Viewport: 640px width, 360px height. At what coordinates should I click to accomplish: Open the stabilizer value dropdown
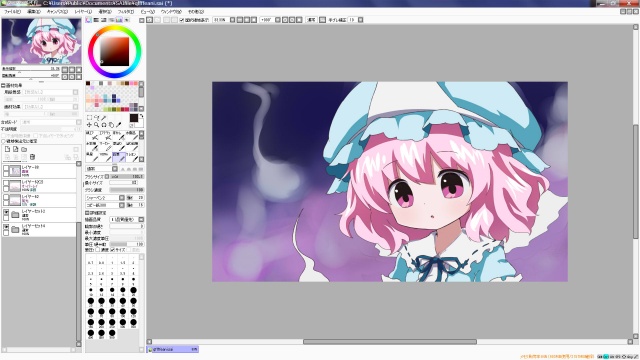(x=360, y=20)
